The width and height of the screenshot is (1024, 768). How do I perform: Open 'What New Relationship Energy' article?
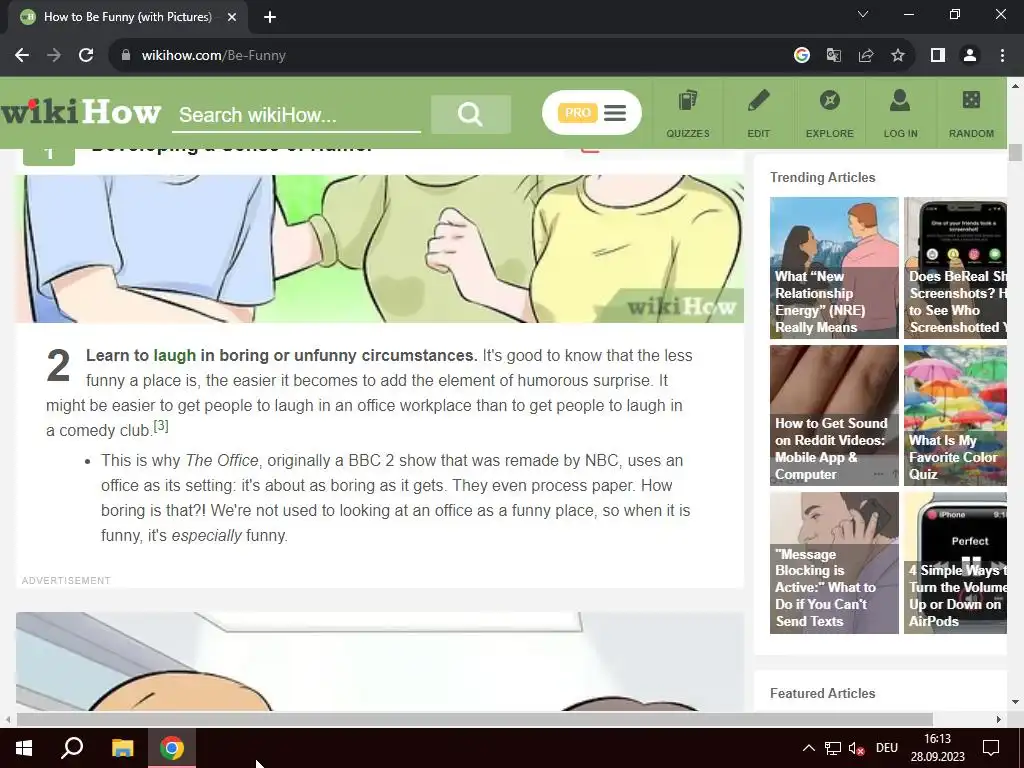click(834, 268)
